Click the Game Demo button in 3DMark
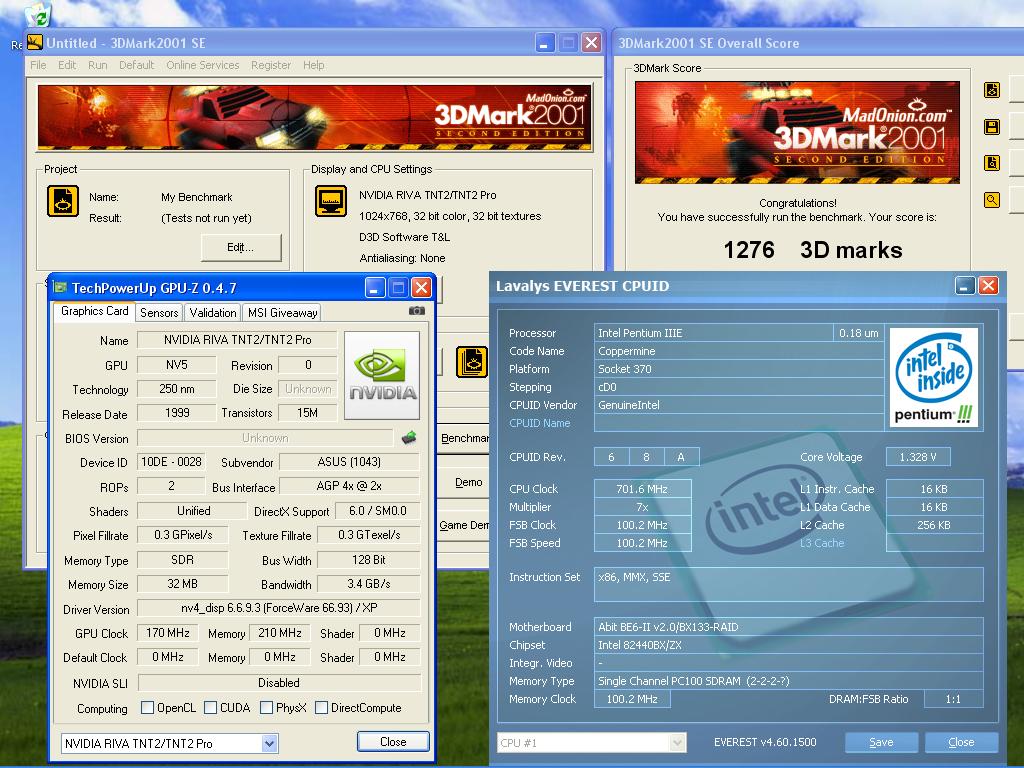Viewport: 1024px width, 768px height. coord(464,525)
